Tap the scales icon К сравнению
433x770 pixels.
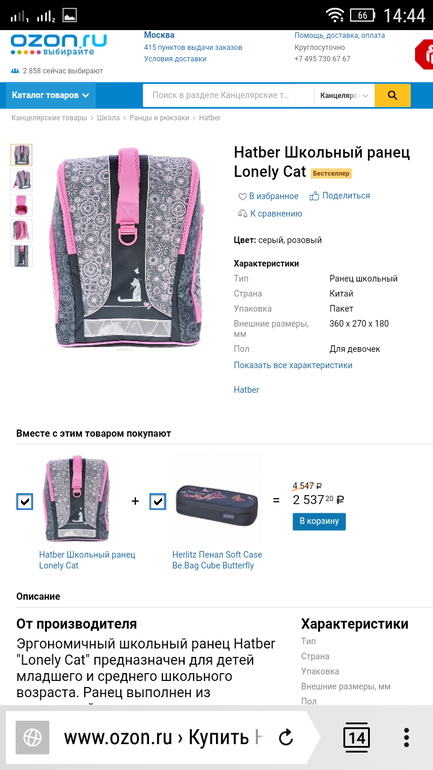243,214
